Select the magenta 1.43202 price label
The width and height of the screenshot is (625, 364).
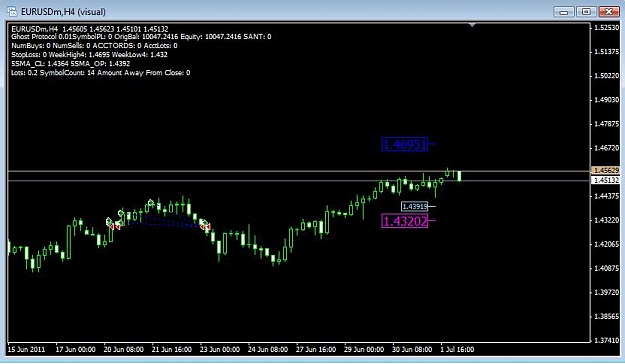[x=405, y=221]
